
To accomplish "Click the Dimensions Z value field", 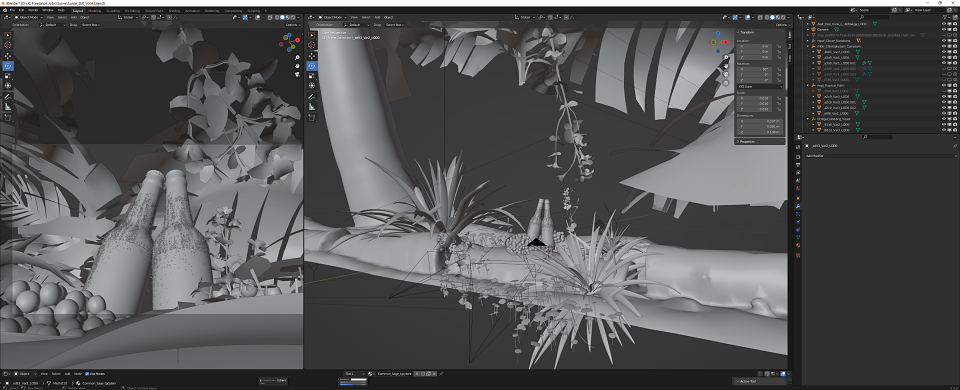I will 759,132.
